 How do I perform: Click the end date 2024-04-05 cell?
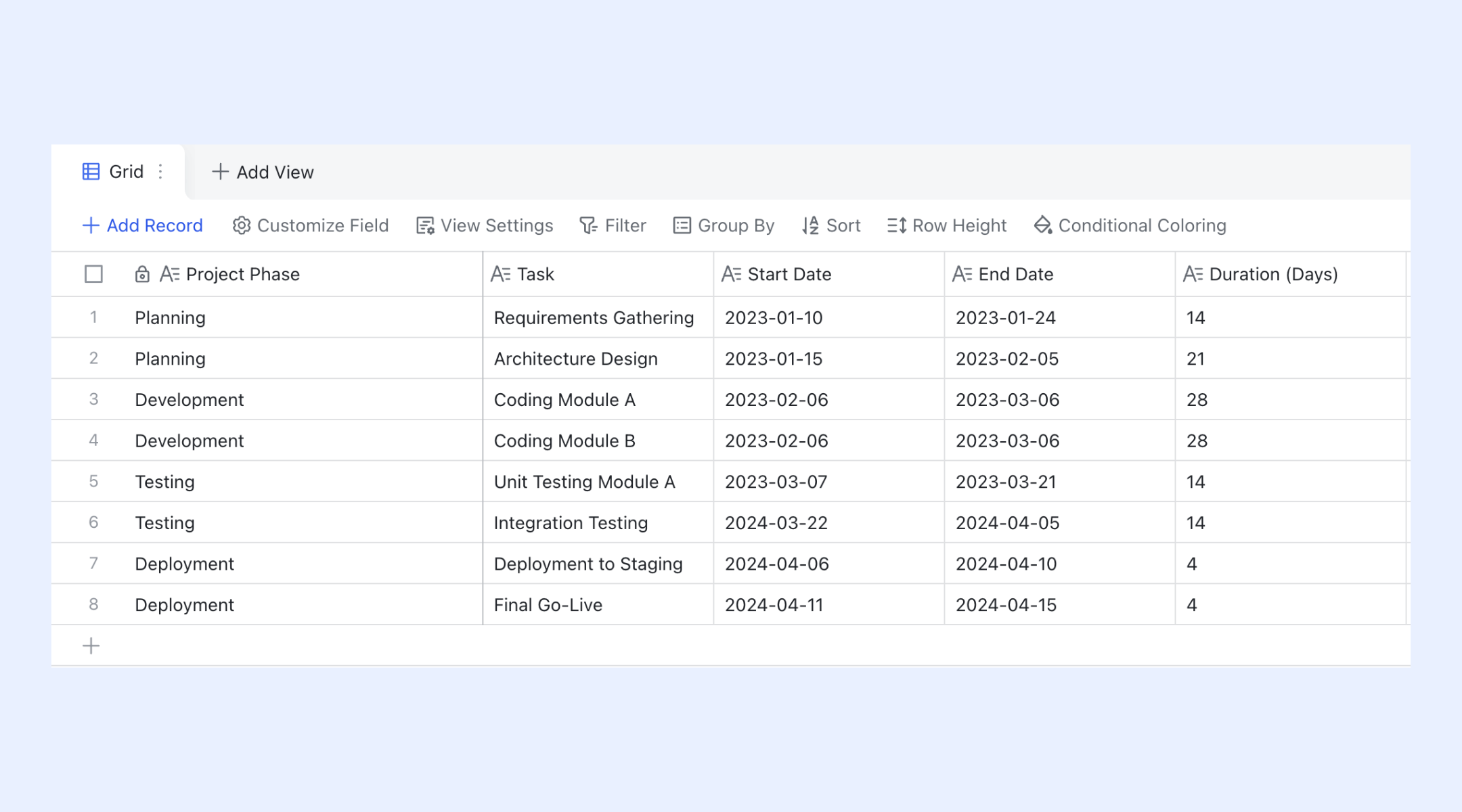point(1060,522)
